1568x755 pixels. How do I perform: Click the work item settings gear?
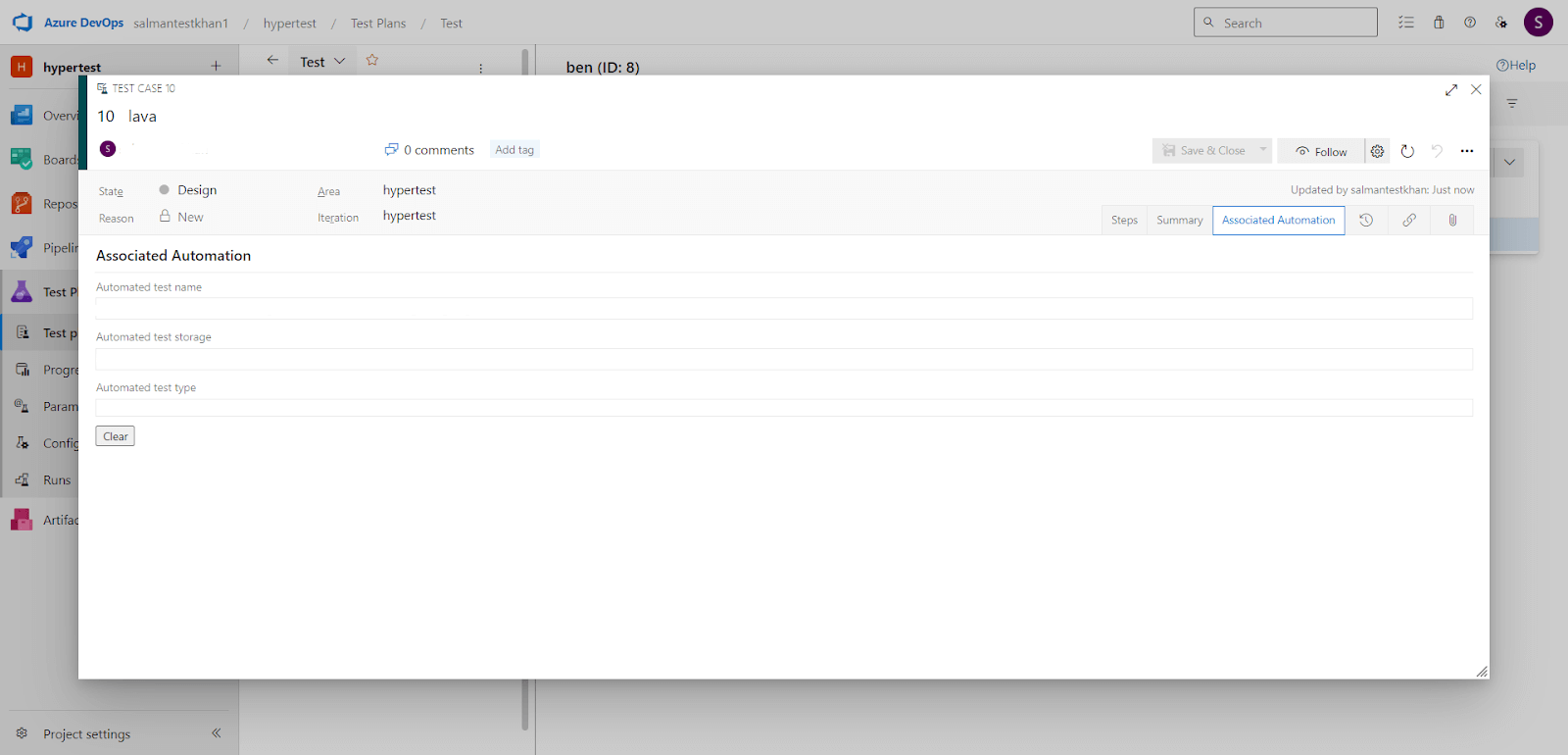coord(1378,151)
